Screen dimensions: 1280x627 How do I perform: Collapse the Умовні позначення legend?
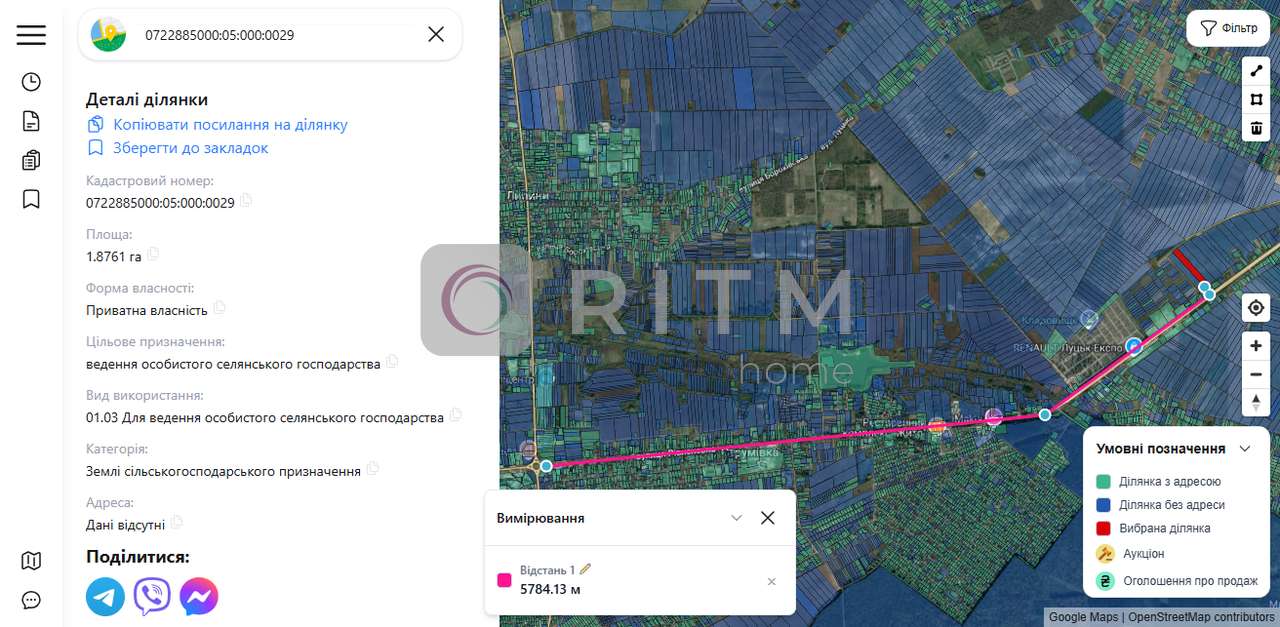tap(1245, 449)
